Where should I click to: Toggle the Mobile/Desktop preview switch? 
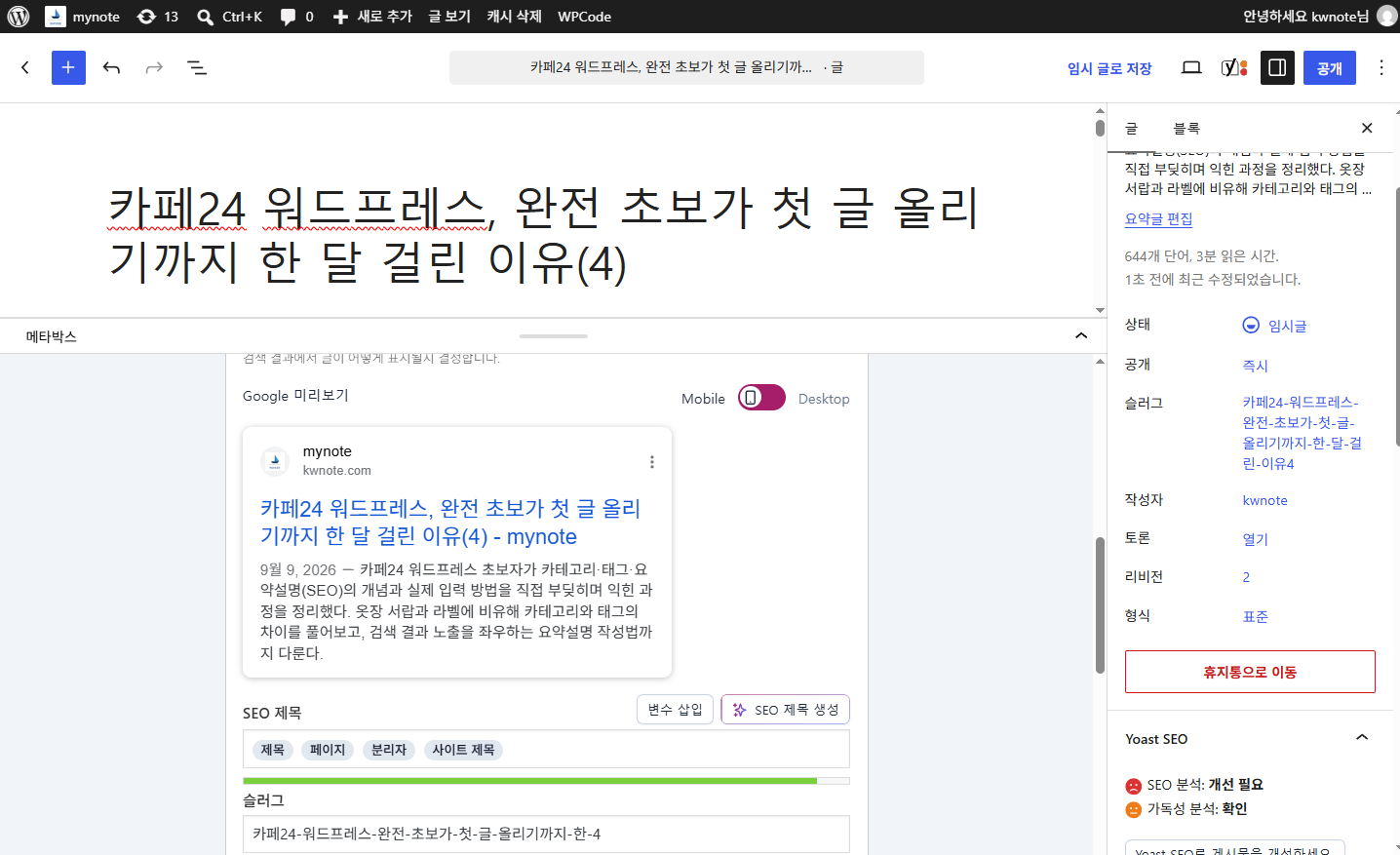[x=761, y=398]
